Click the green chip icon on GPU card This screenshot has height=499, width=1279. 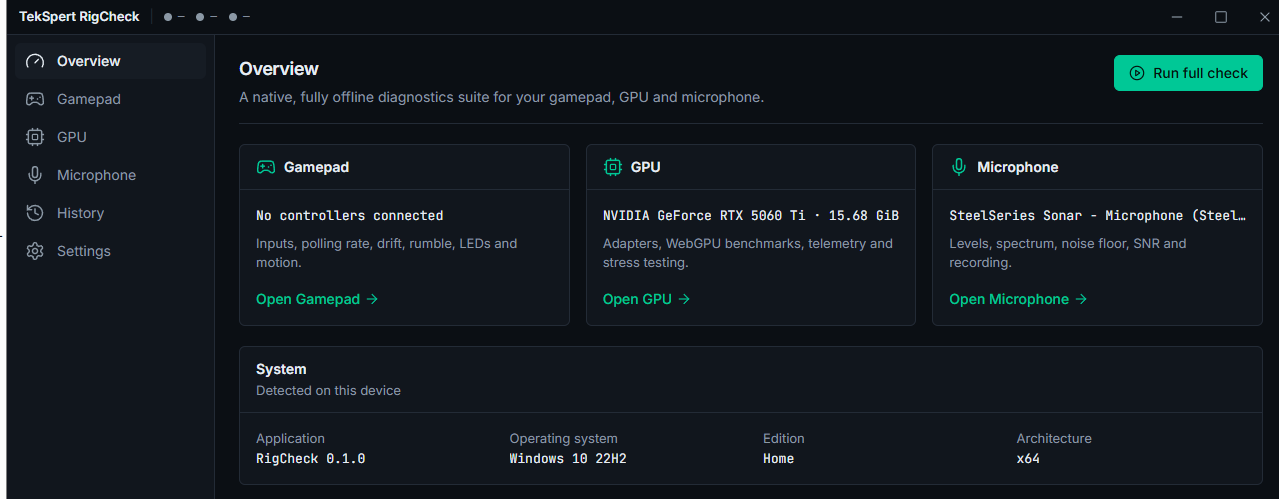(x=613, y=167)
